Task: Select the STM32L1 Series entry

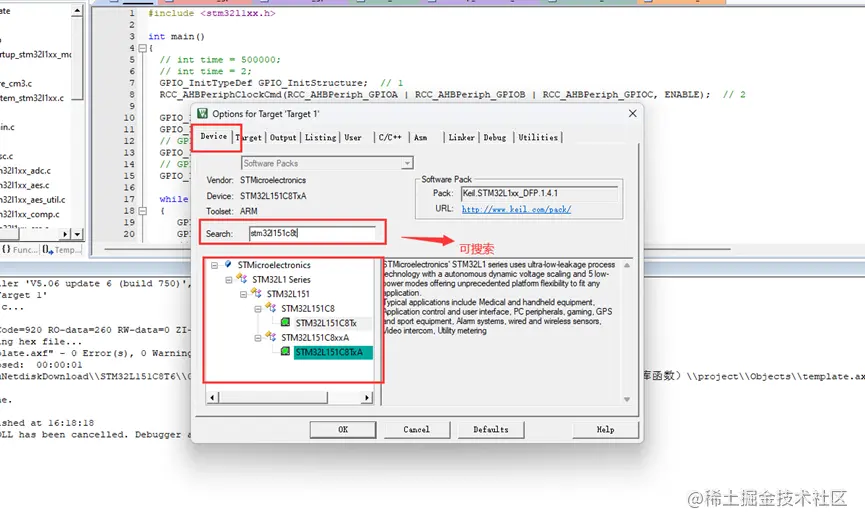Action: click(x=281, y=280)
